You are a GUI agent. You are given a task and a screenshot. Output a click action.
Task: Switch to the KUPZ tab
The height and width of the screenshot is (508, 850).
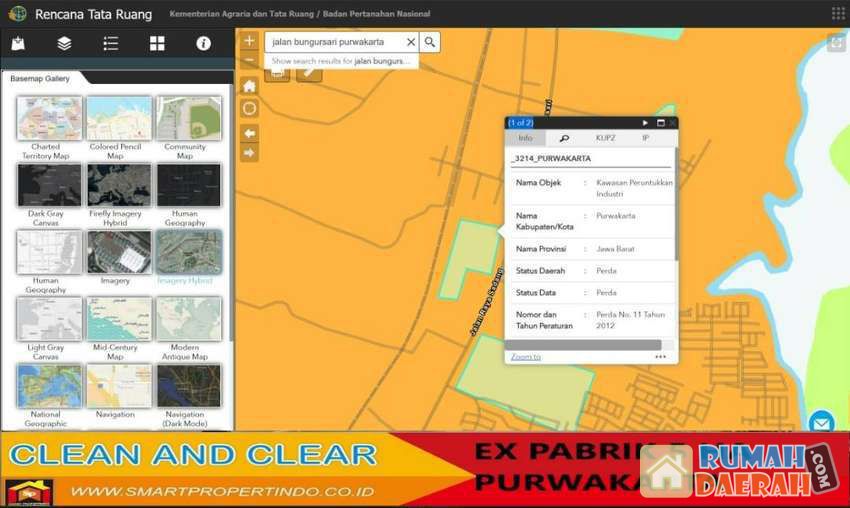pos(605,138)
